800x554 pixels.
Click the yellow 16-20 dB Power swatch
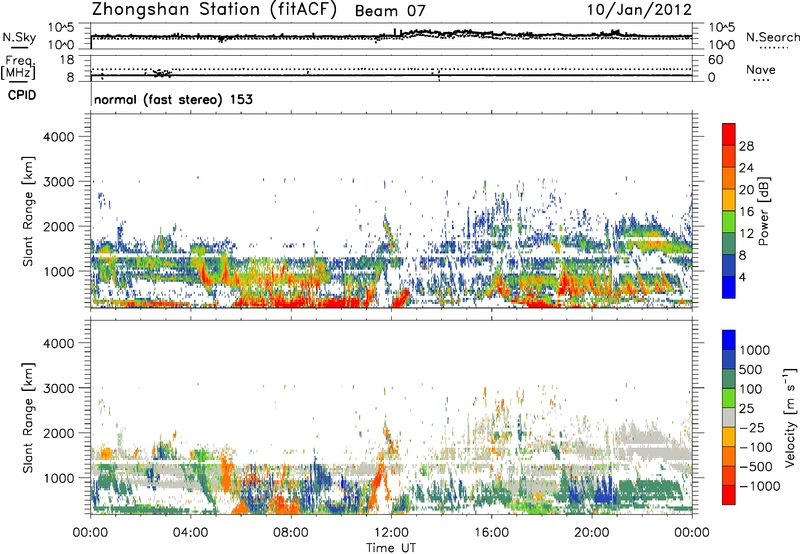(729, 199)
